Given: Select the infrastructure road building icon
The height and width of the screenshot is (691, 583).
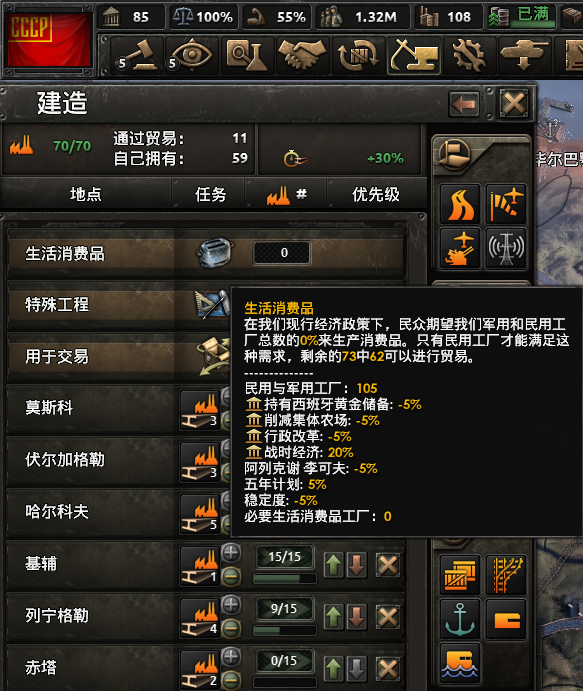Looking at the screenshot, I should [460, 204].
